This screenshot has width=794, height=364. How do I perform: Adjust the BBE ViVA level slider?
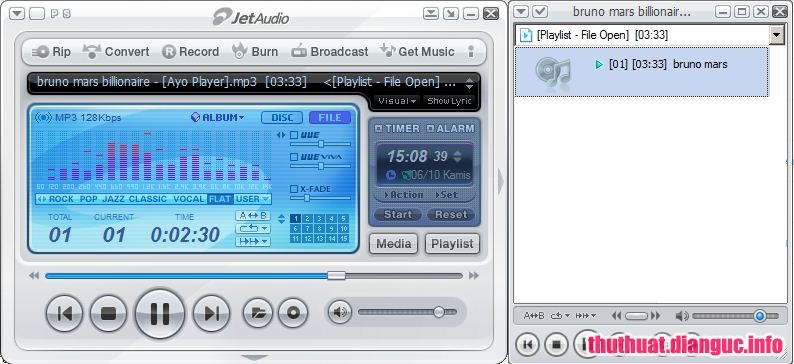(x=320, y=166)
